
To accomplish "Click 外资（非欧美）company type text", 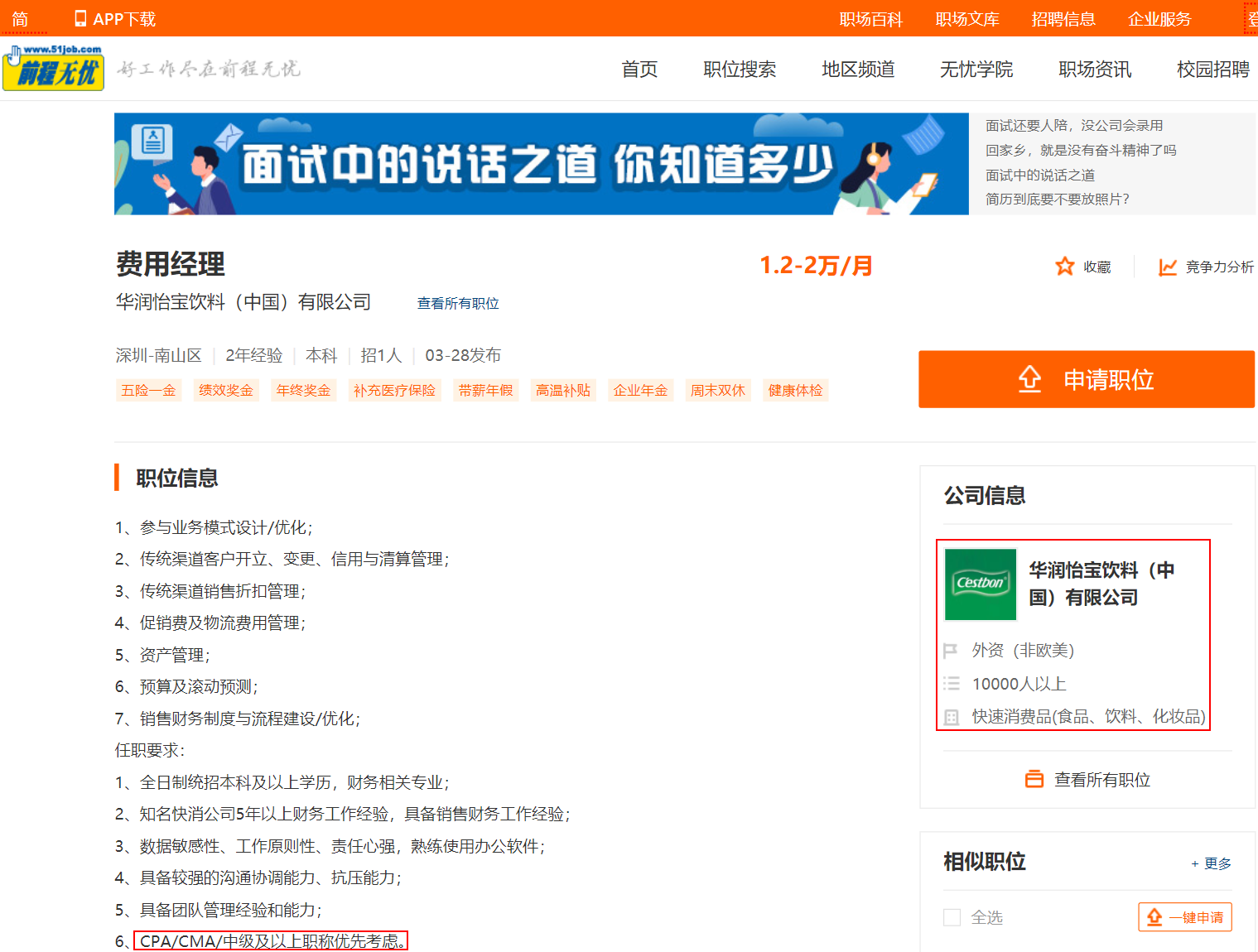I will [x=1024, y=651].
